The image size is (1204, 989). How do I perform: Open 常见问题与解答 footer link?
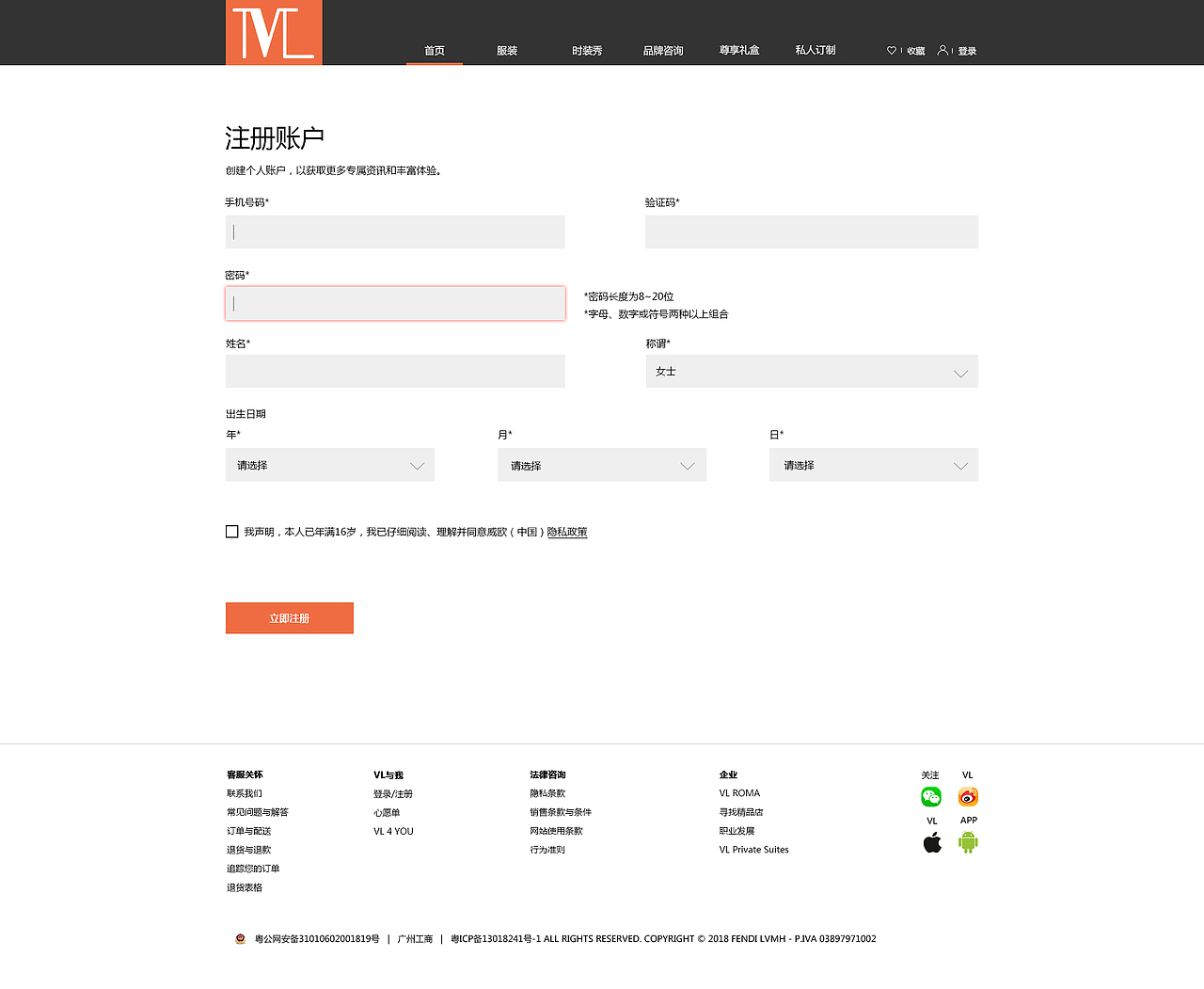pos(258,812)
